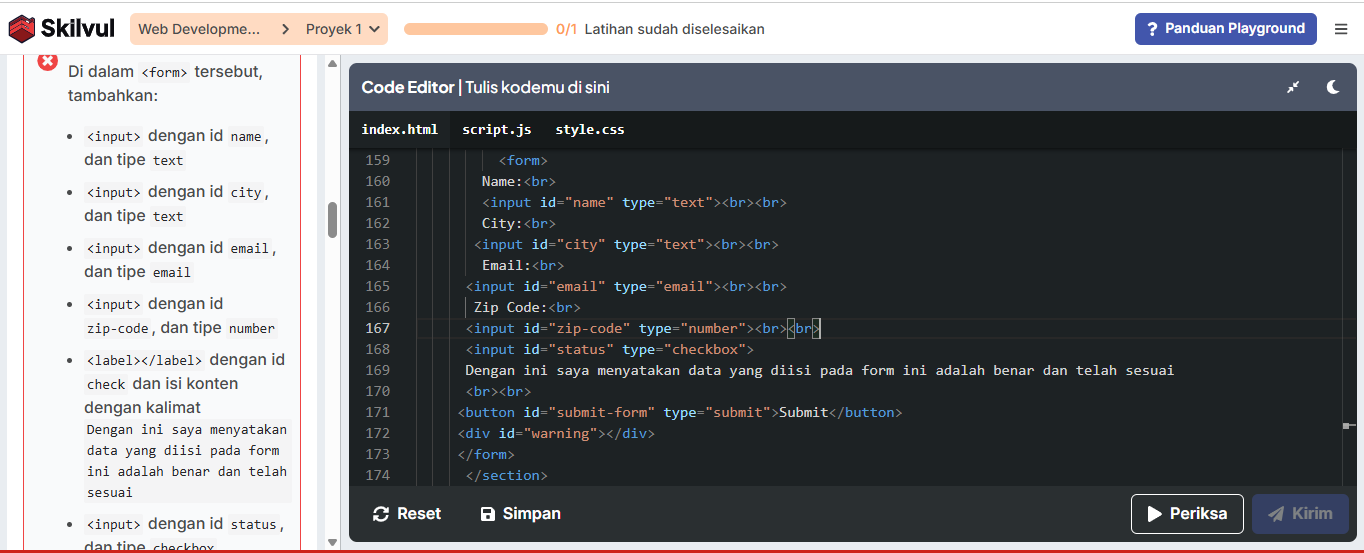Click the Zip Code label line
Screen dimensions: 1364x553
[526, 307]
